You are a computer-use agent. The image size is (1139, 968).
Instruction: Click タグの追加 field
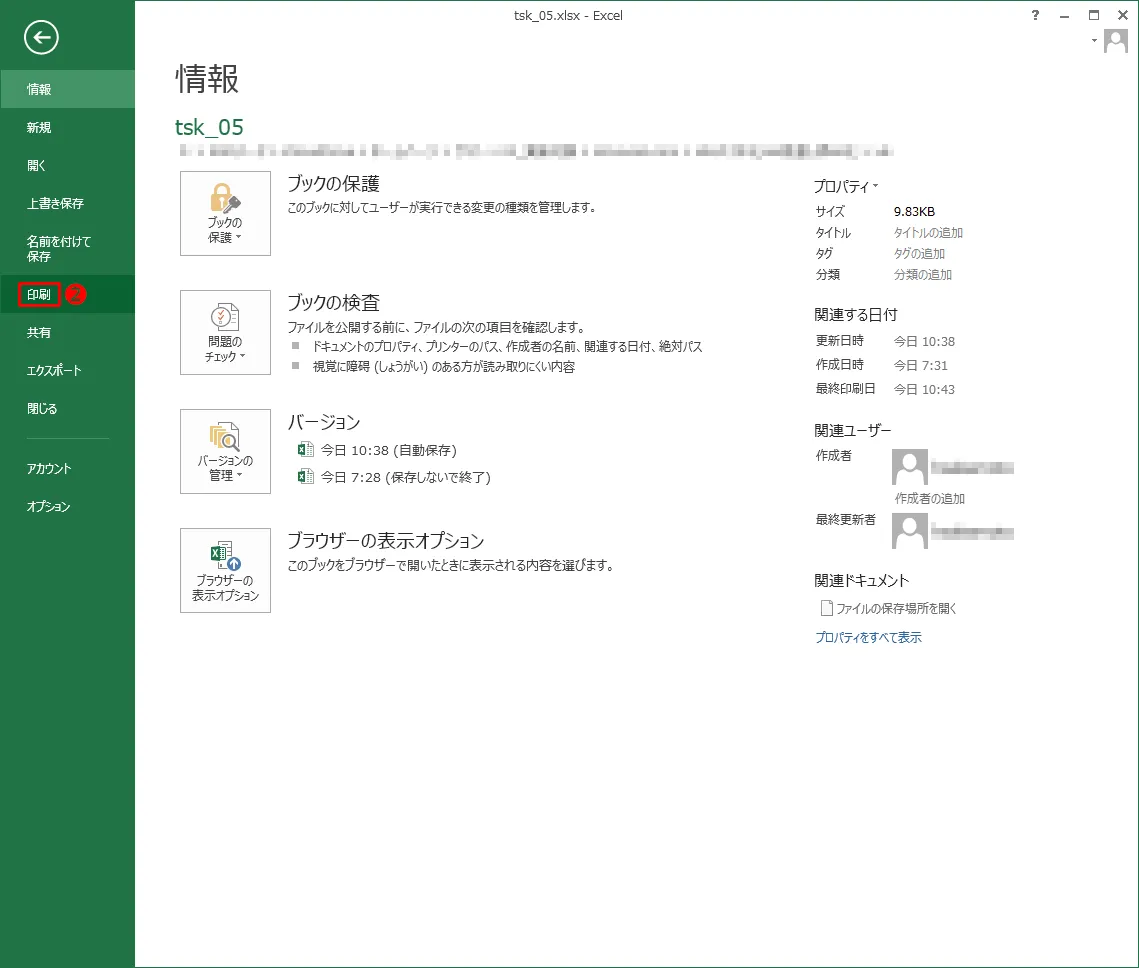point(919,253)
